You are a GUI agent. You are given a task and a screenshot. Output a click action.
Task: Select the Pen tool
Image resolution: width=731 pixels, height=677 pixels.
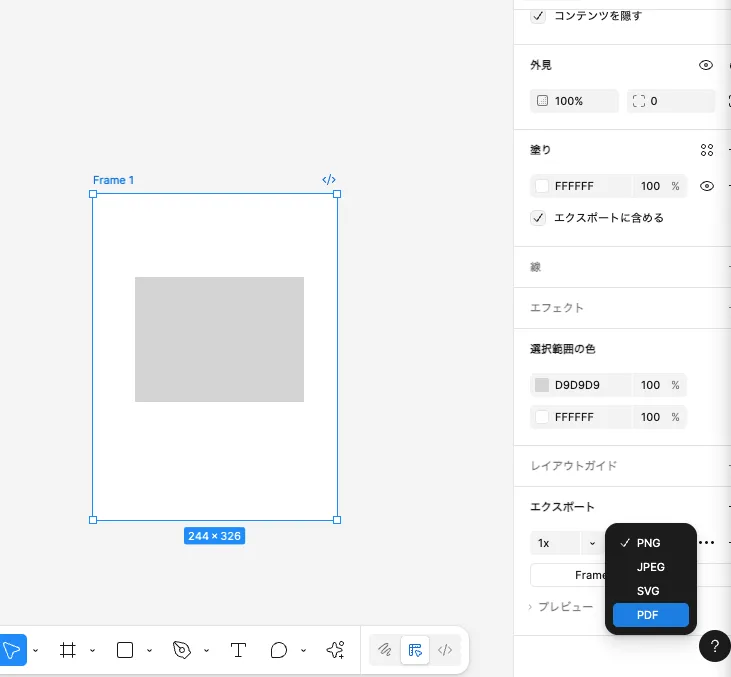(x=181, y=650)
